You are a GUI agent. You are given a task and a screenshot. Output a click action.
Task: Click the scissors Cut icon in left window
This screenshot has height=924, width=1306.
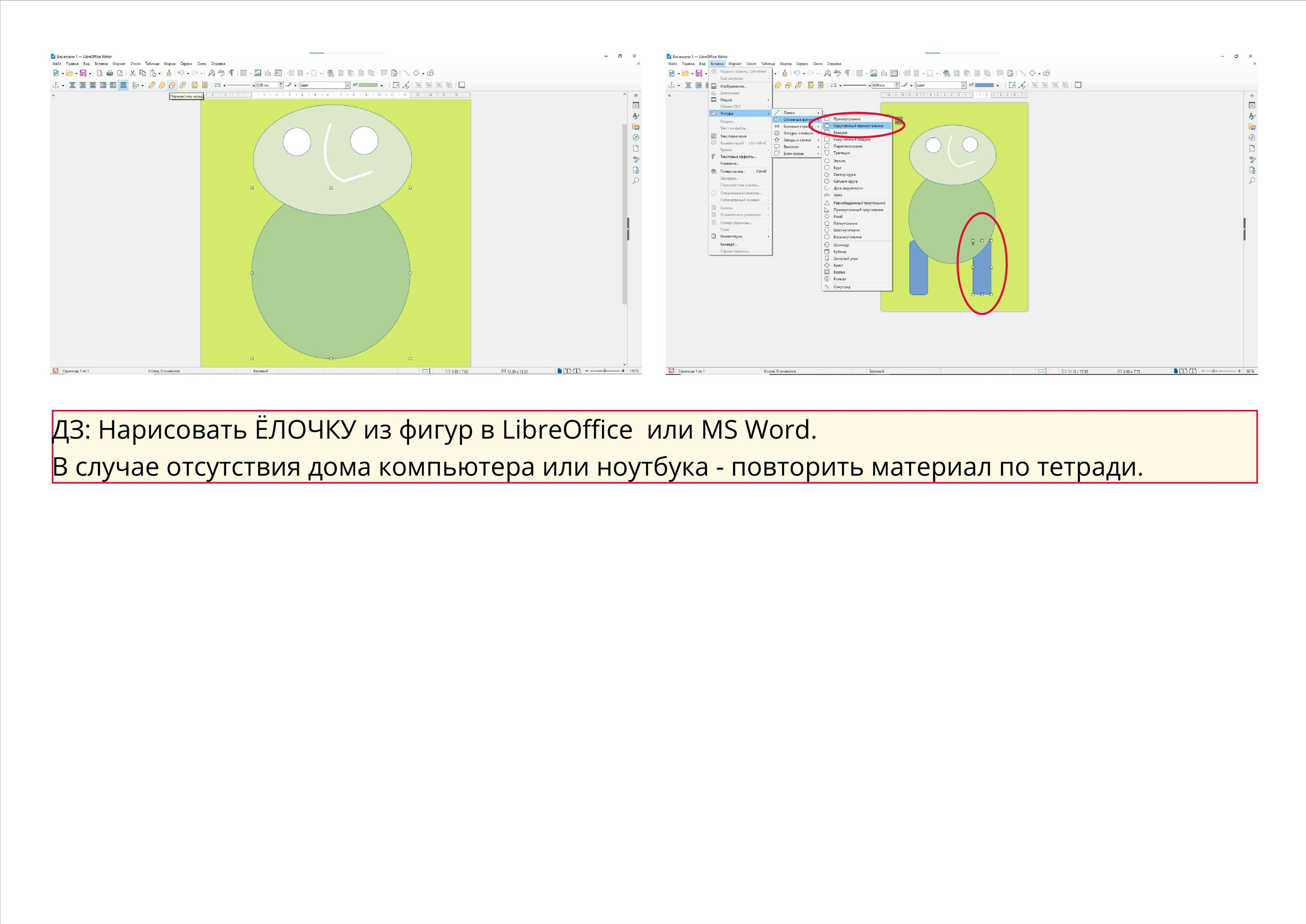click(133, 73)
